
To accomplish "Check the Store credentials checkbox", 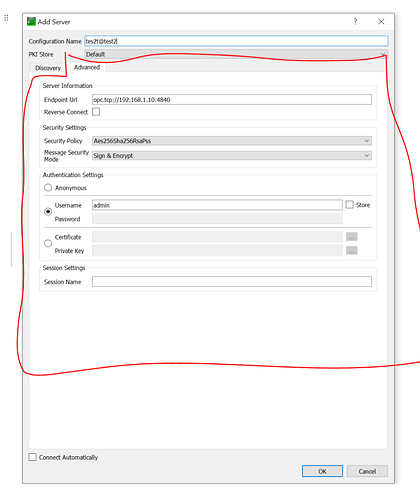I will (349, 205).
